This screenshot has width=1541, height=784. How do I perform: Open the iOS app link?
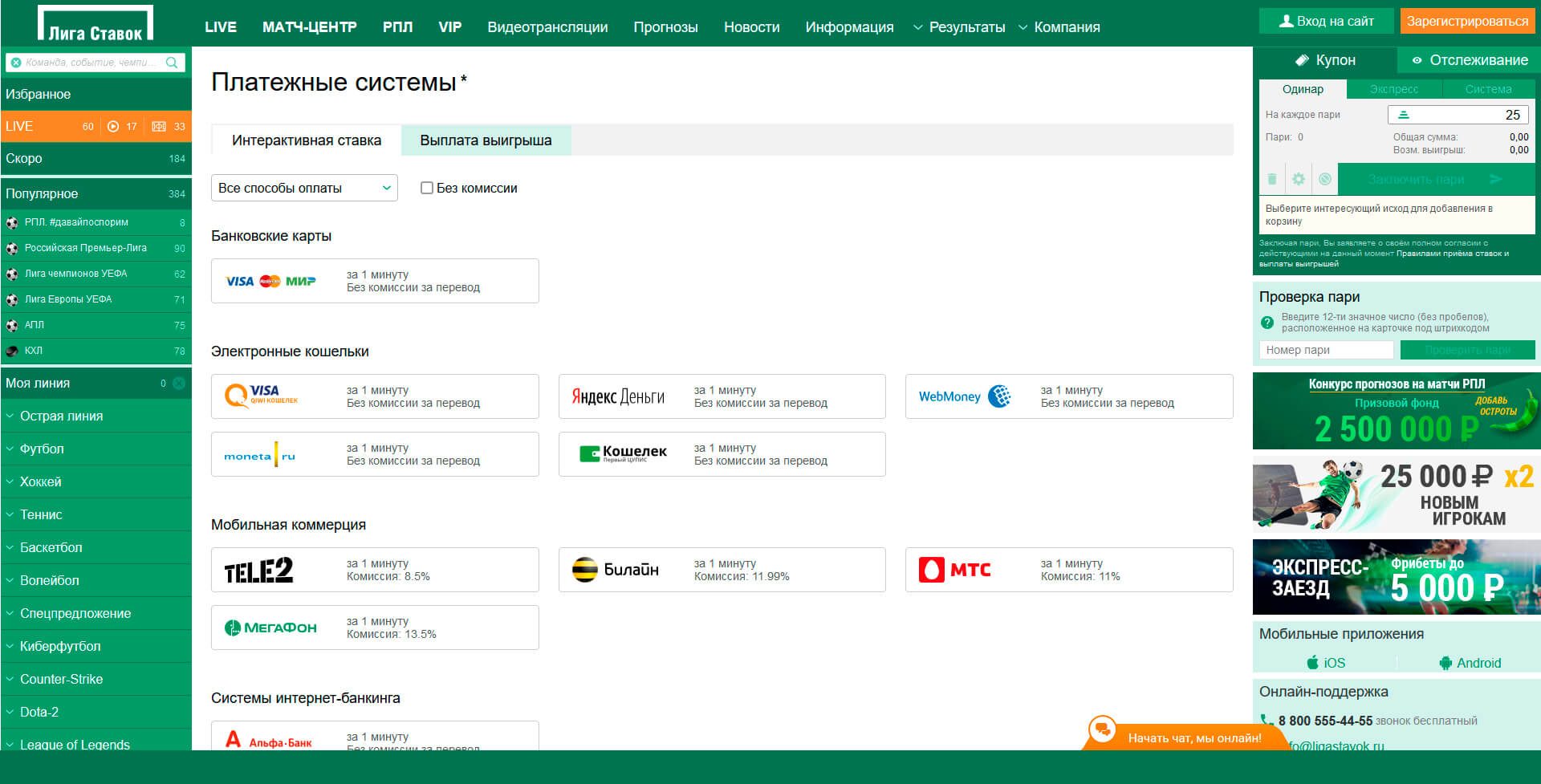pyautogui.click(x=1325, y=663)
